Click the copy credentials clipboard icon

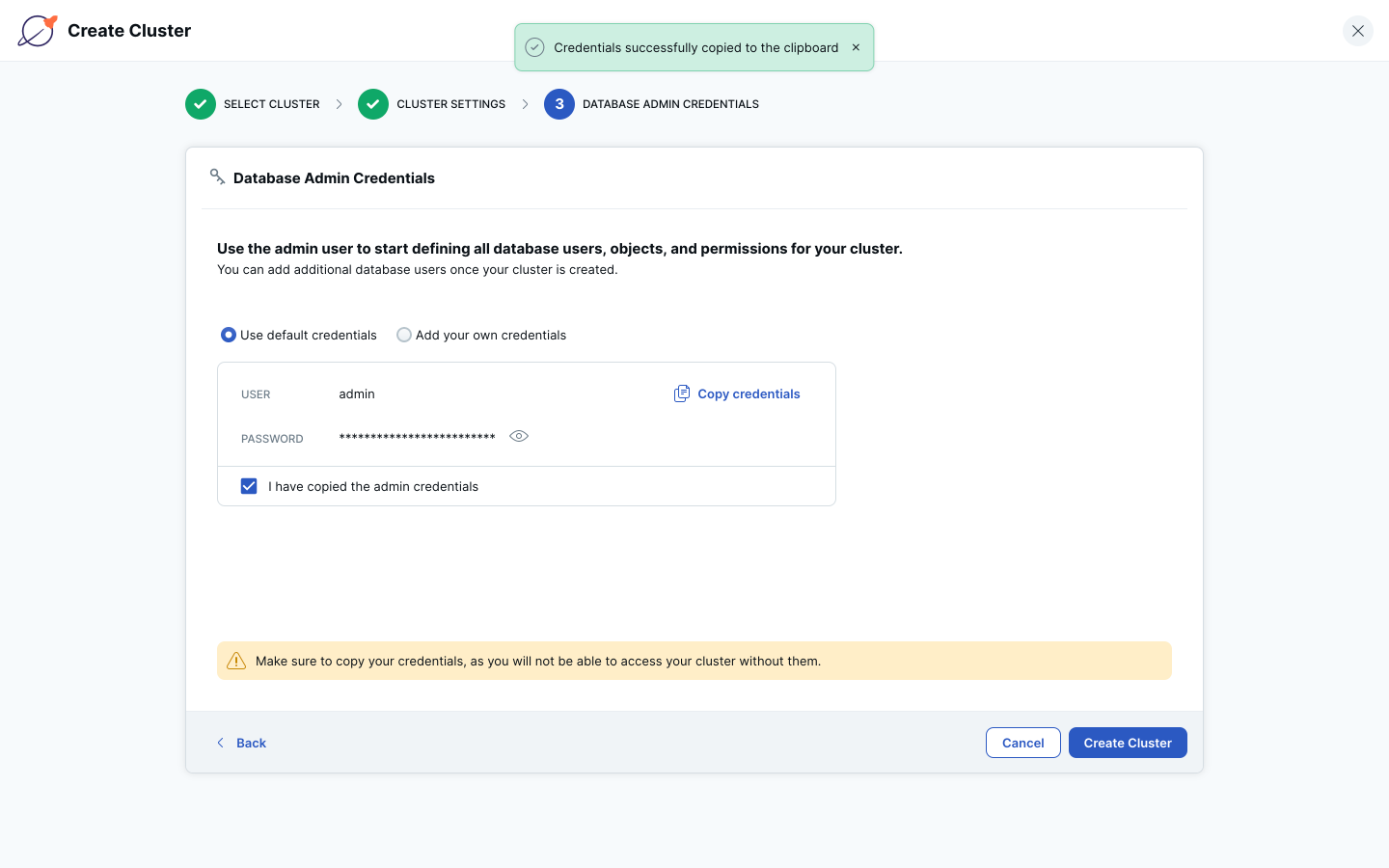click(x=681, y=393)
